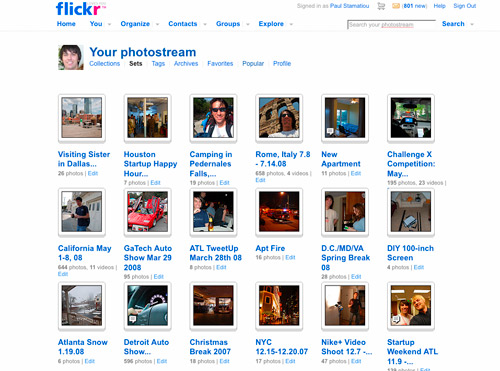Open the NYC 12.15-12.20.07 thumbnail
Screen dimensions: 500x371
pyautogui.click(x=279, y=305)
